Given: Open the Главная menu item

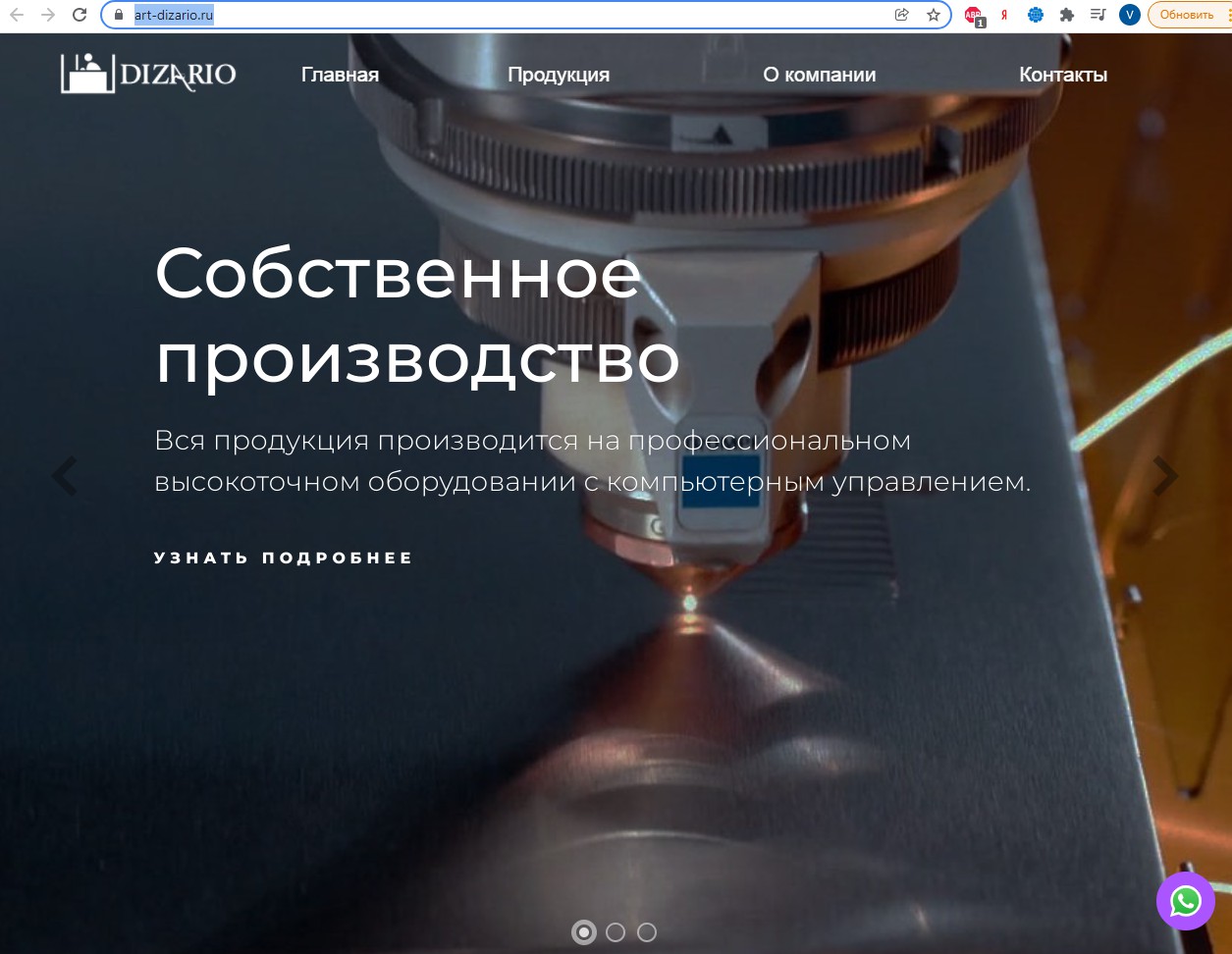Looking at the screenshot, I should point(340,75).
